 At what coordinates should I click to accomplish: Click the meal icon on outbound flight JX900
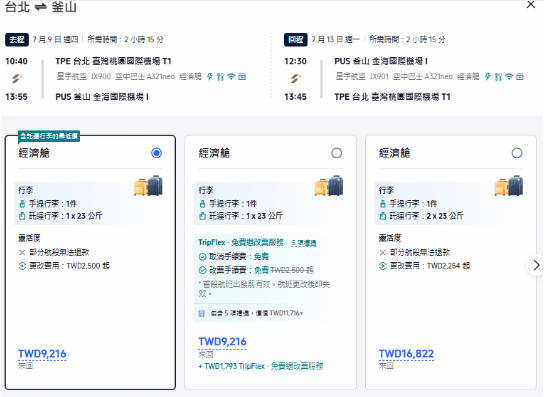(220, 77)
